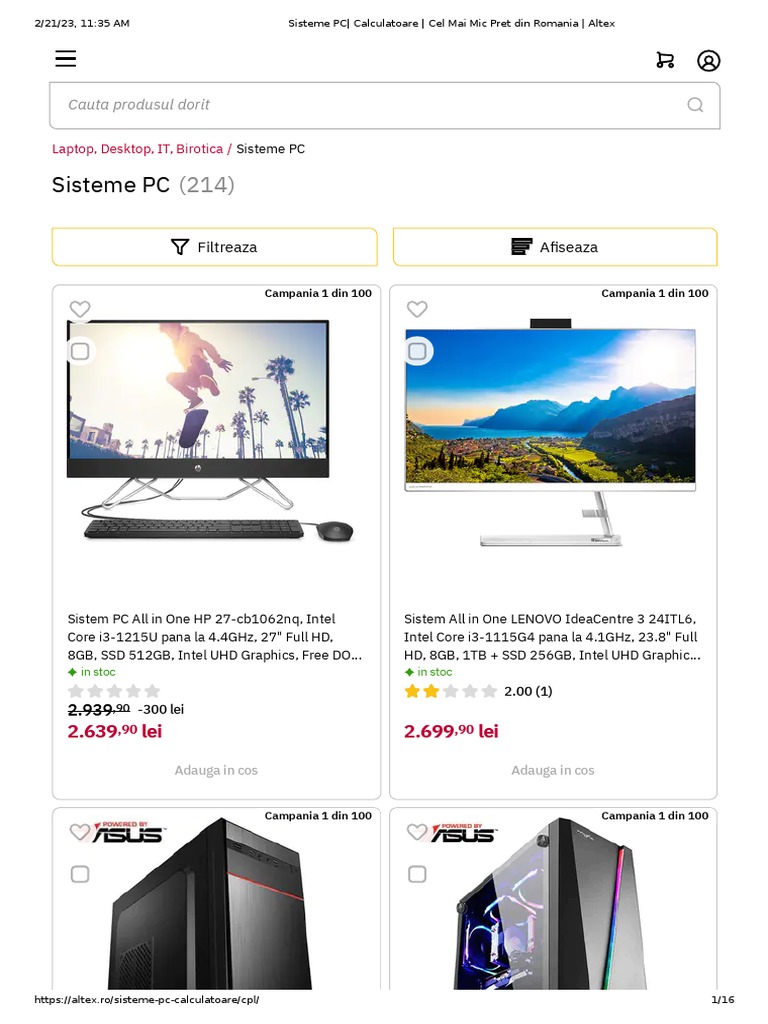This screenshot has width=768, height=1024.
Task: Go to Laptop, Desktop, IT, Birotica breadcrumb
Action: click(x=137, y=149)
